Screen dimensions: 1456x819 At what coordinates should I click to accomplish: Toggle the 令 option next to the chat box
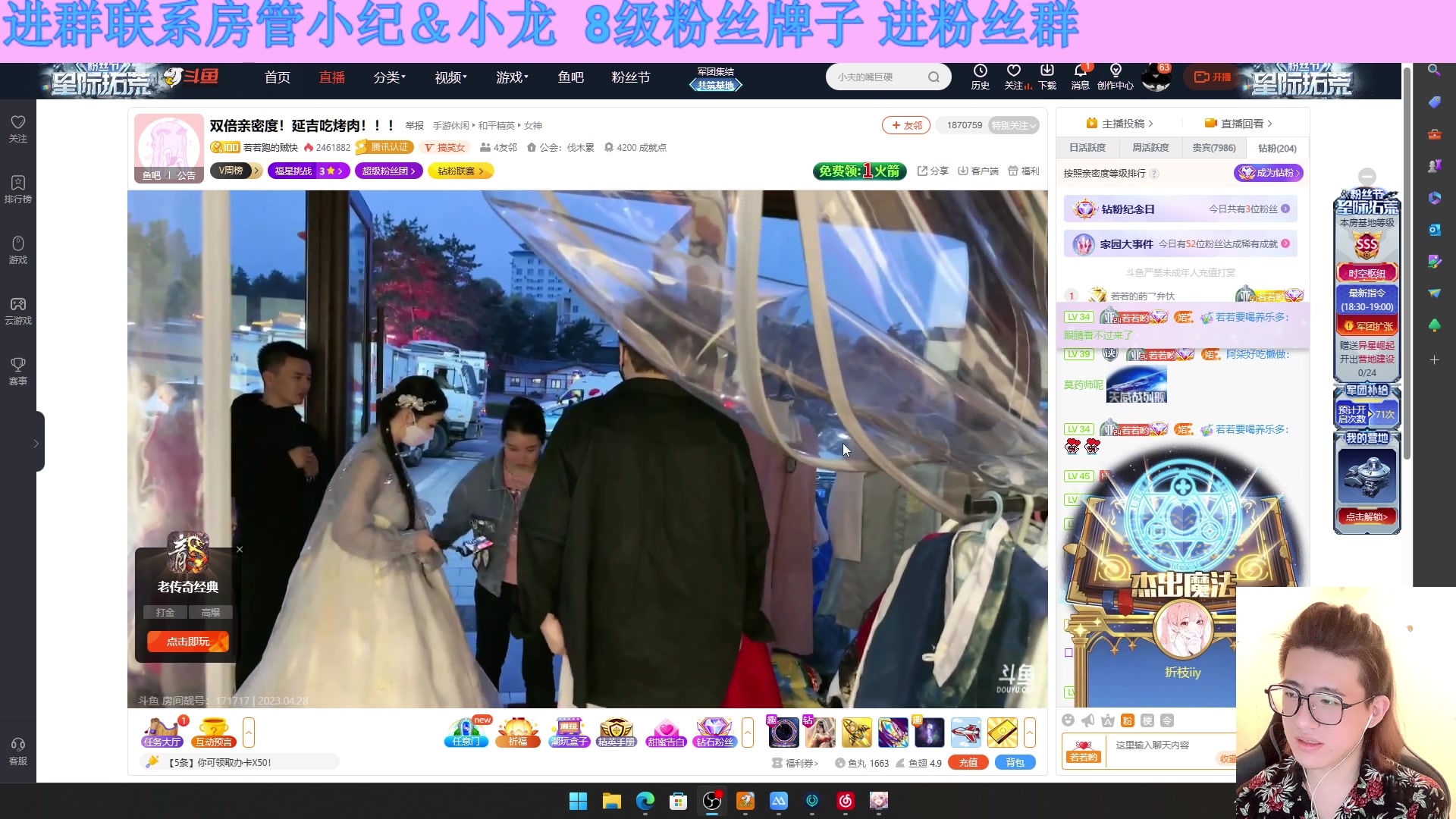pos(1166,720)
